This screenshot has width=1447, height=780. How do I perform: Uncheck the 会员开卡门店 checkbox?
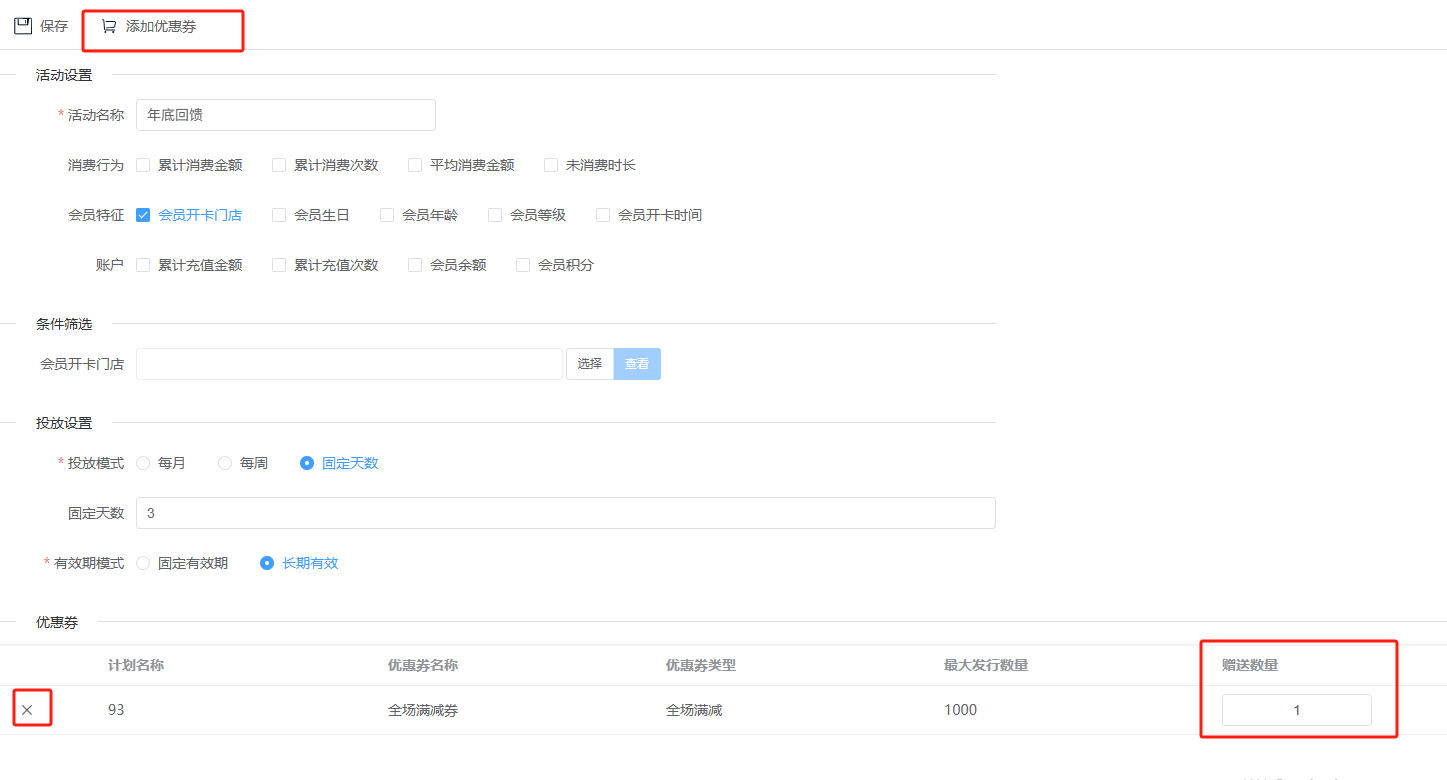(x=143, y=215)
